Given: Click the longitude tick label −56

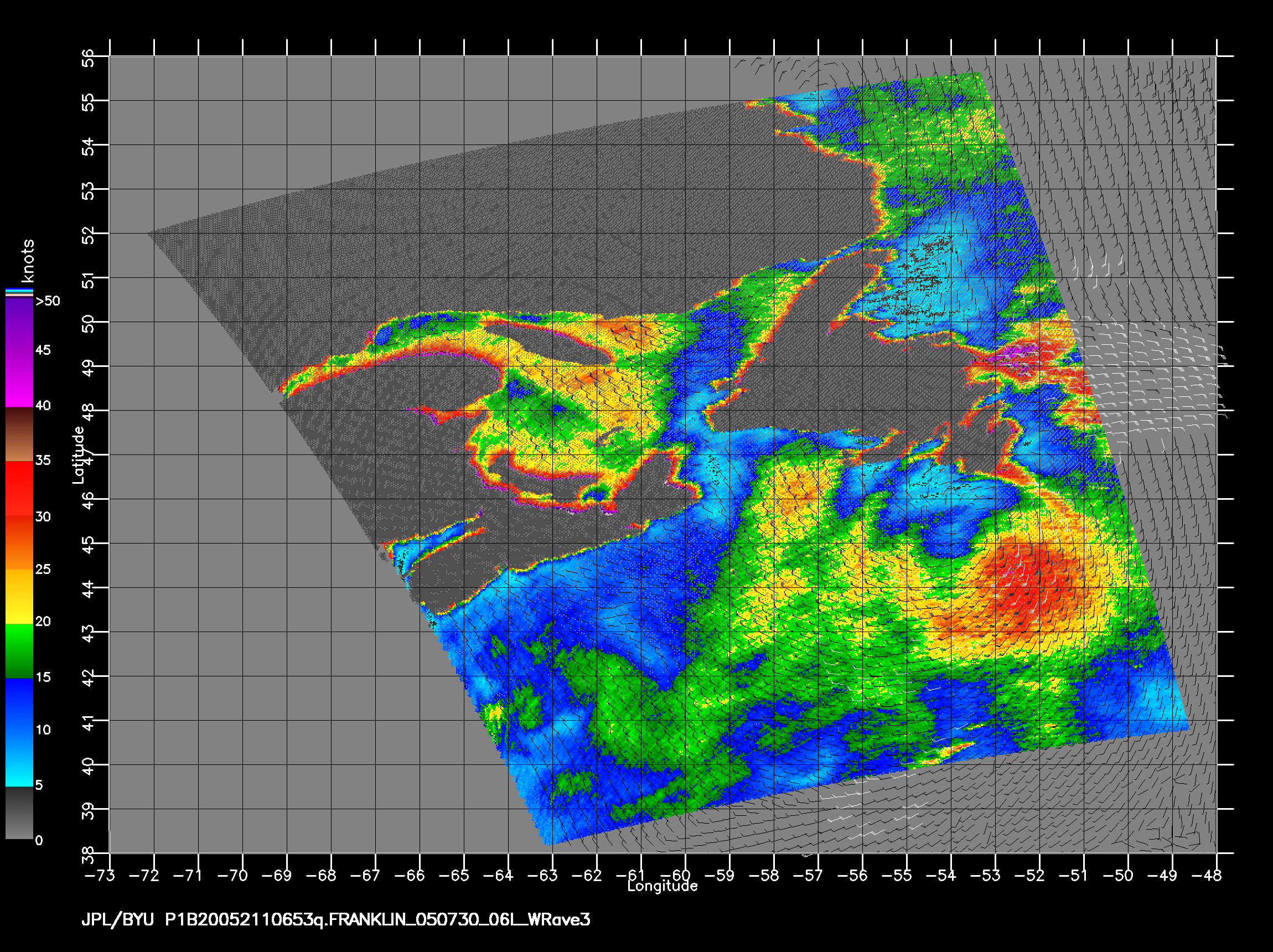Looking at the screenshot, I should point(853,876).
